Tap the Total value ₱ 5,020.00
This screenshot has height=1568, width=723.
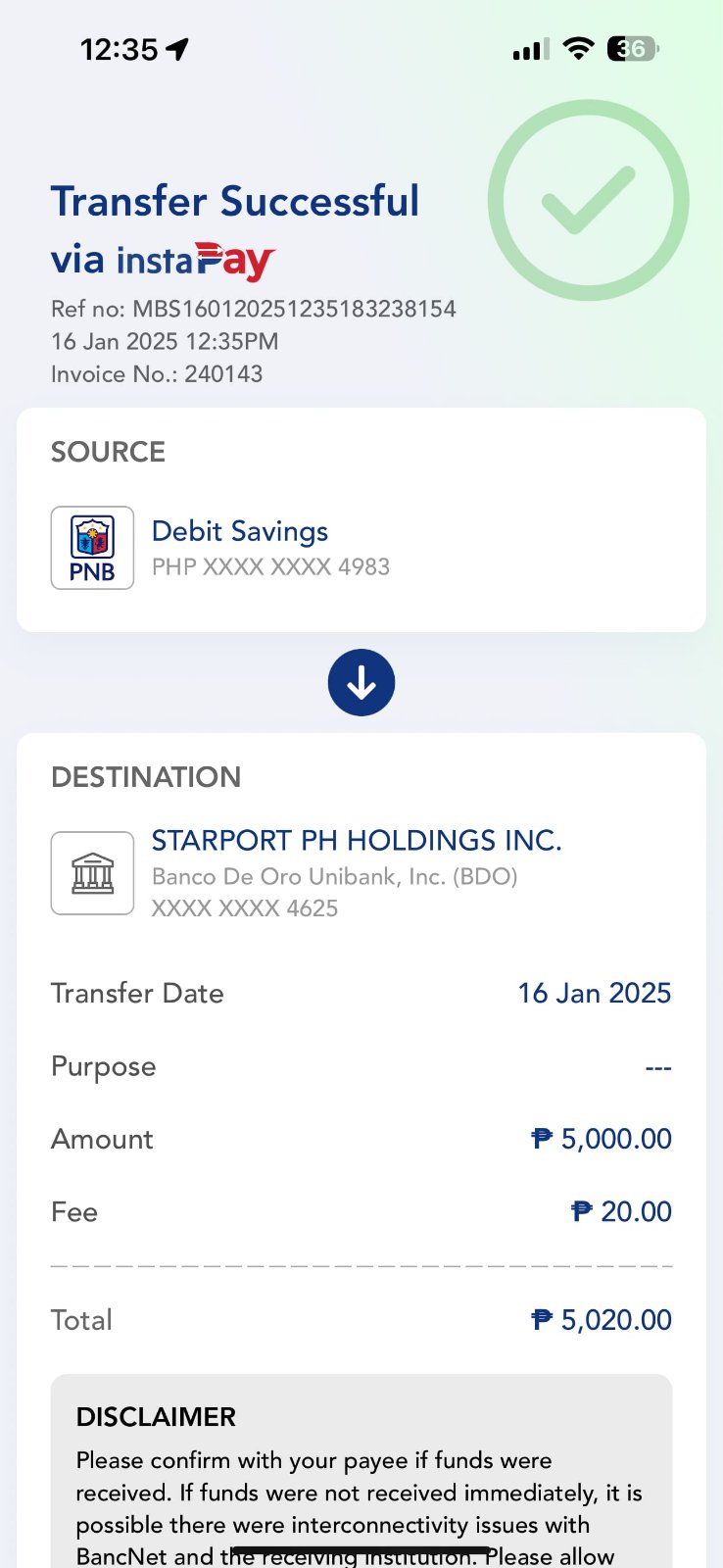(602, 1320)
